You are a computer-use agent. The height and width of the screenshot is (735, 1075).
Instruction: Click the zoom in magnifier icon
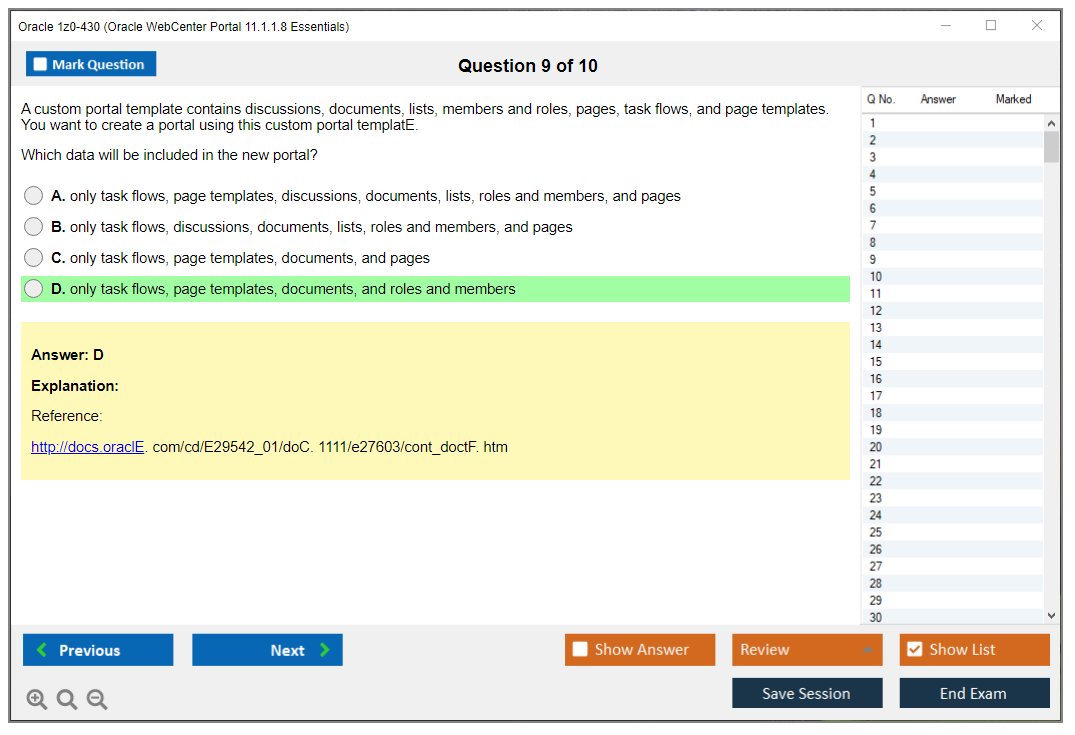coord(37,700)
